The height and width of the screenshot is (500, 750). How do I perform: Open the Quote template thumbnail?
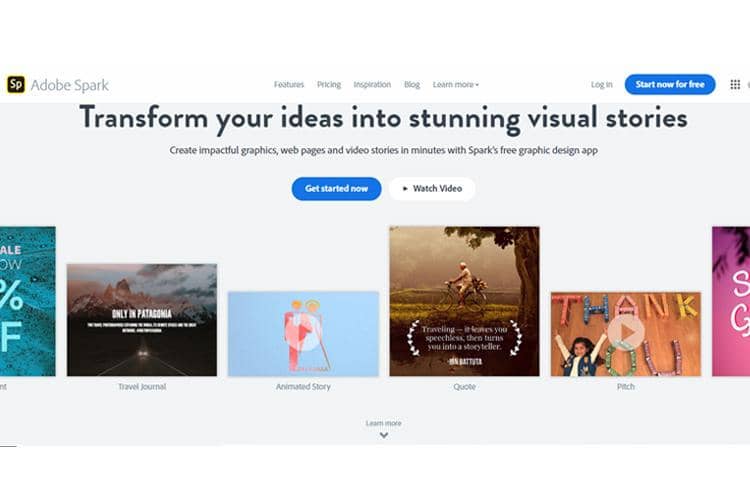pos(464,300)
